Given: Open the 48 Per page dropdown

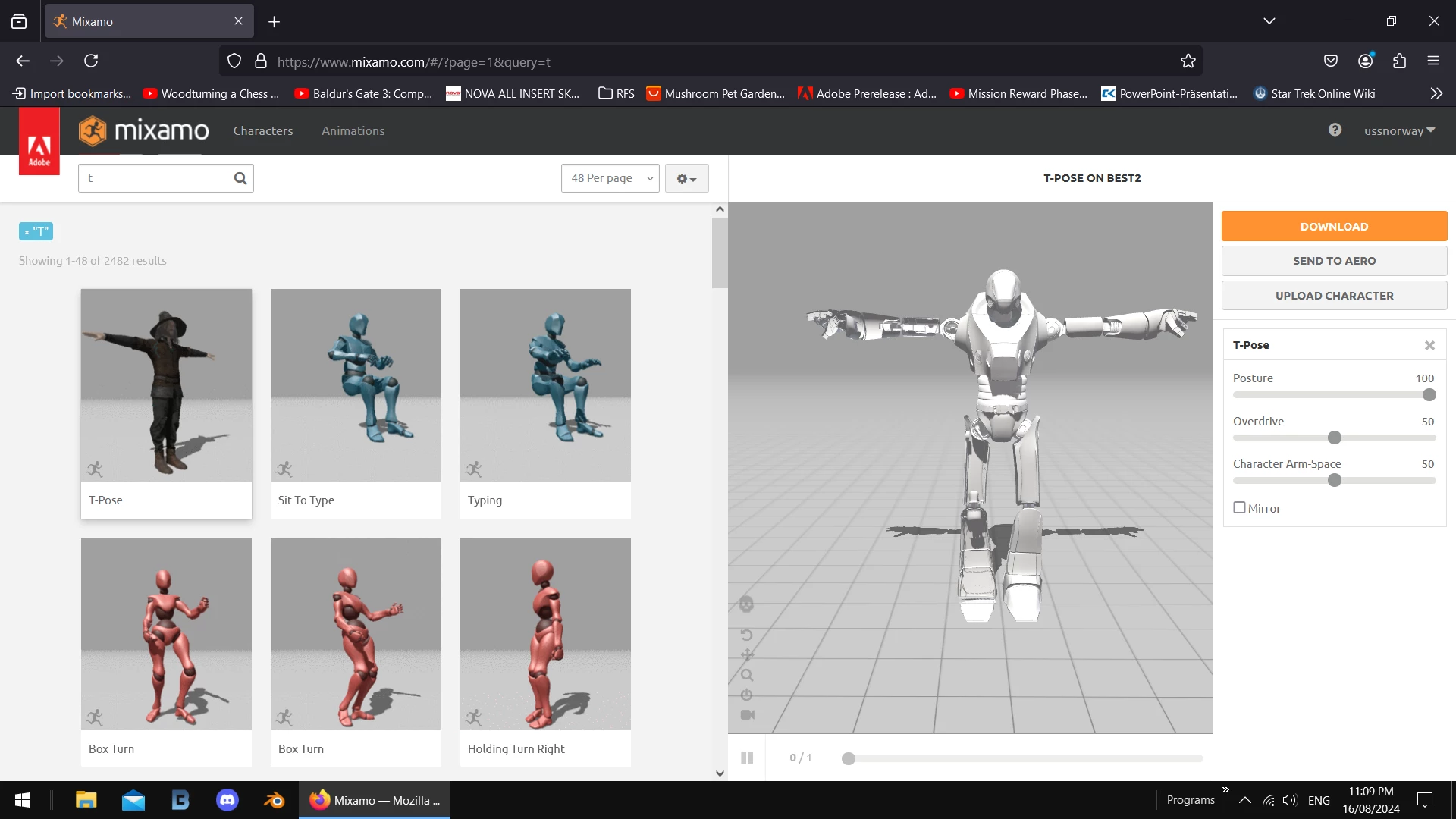Looking at the screenshot, I should [610, 178].
